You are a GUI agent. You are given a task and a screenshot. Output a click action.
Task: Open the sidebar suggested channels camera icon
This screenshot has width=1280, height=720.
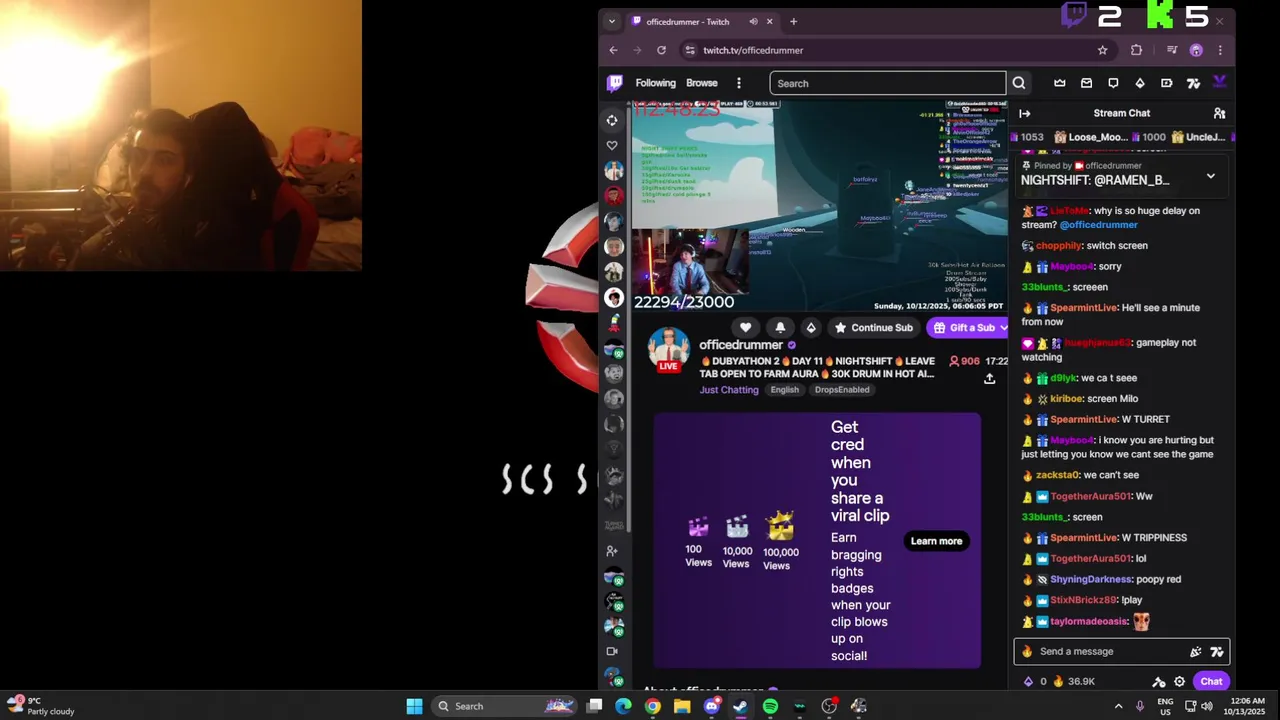[612, 652]
